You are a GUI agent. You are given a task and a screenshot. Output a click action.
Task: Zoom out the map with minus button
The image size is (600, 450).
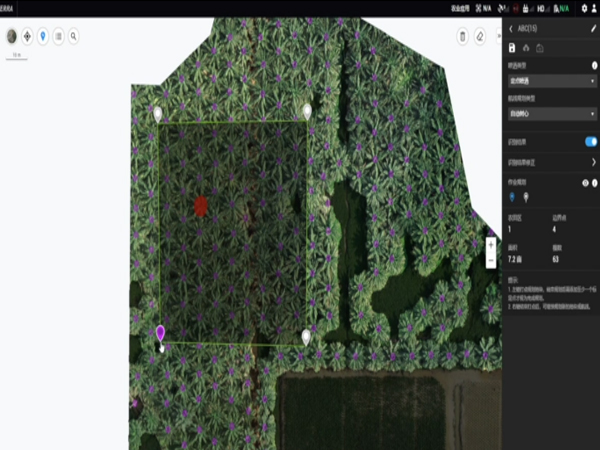click(x=491, y=261)
